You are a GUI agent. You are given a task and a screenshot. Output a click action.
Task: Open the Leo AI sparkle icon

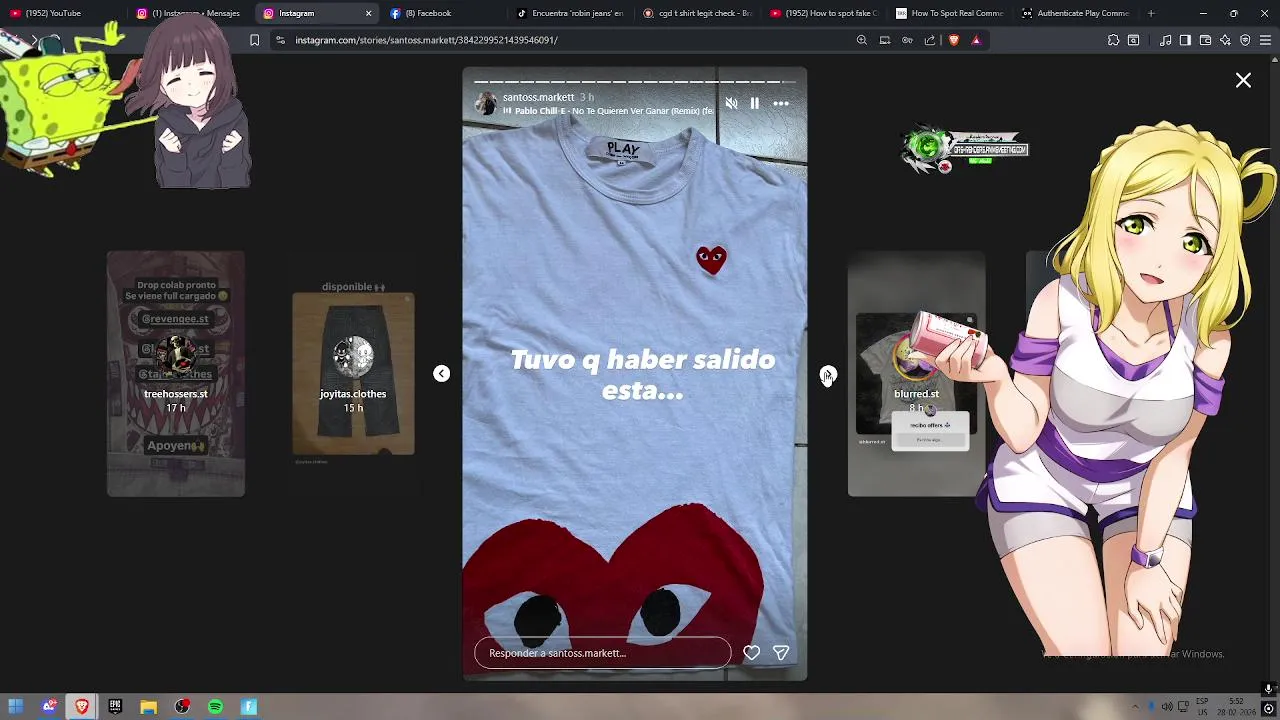1225,40
